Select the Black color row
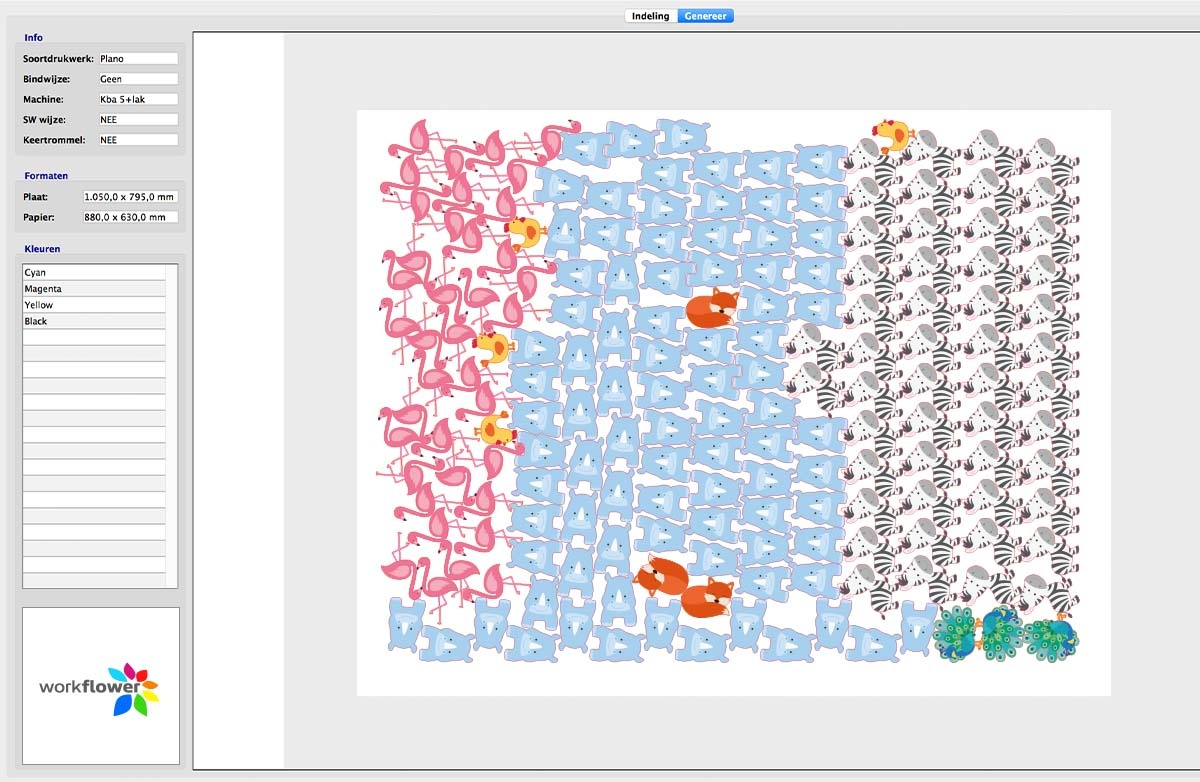The image size is (1200, 782). tap(94, 321)
